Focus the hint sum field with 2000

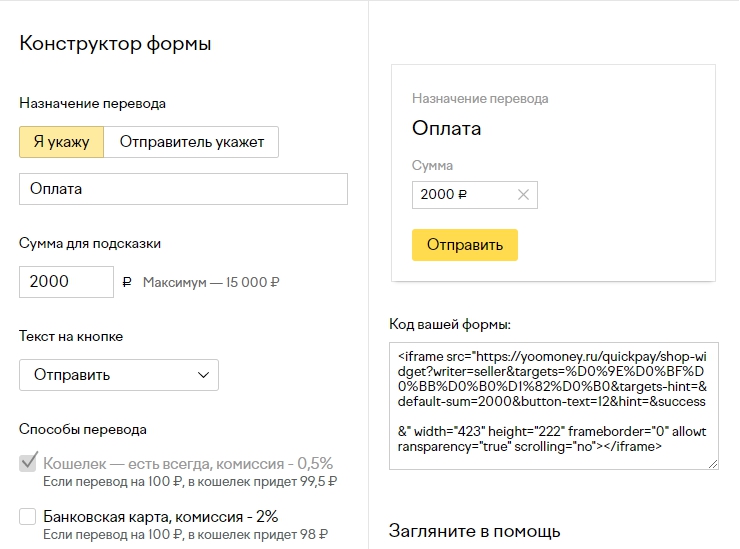(x=66, y=282)
